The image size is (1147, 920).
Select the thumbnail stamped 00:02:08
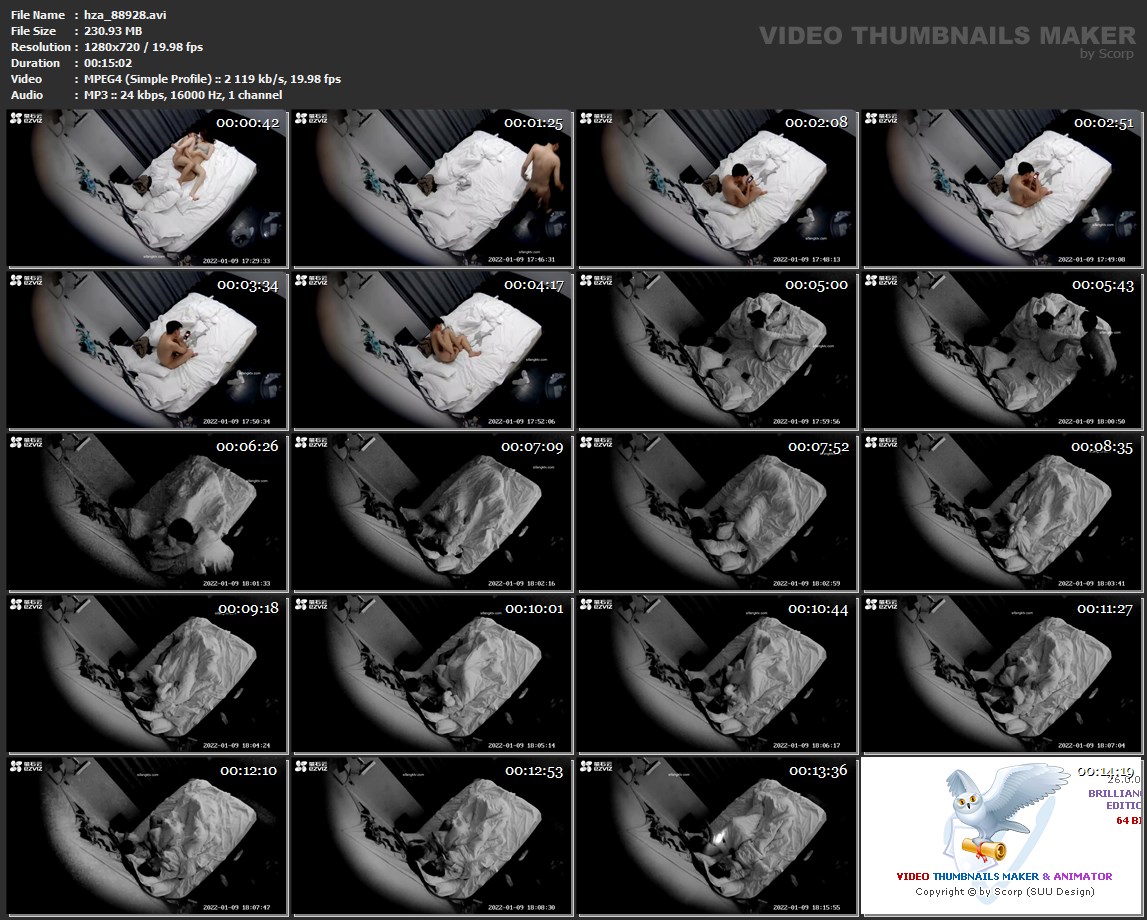coord(718,189)
